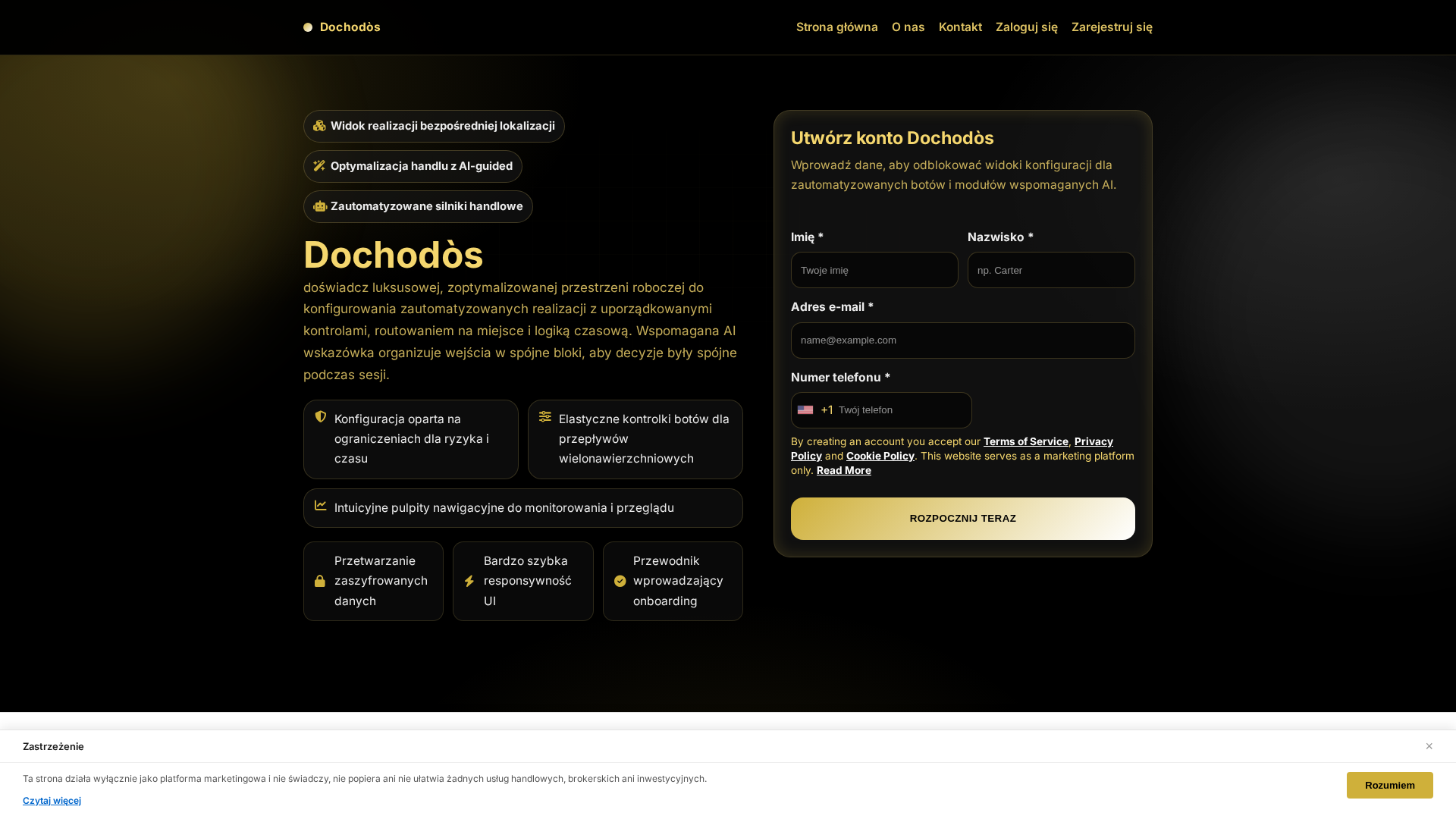Click the Numer telefonu label

840,378
